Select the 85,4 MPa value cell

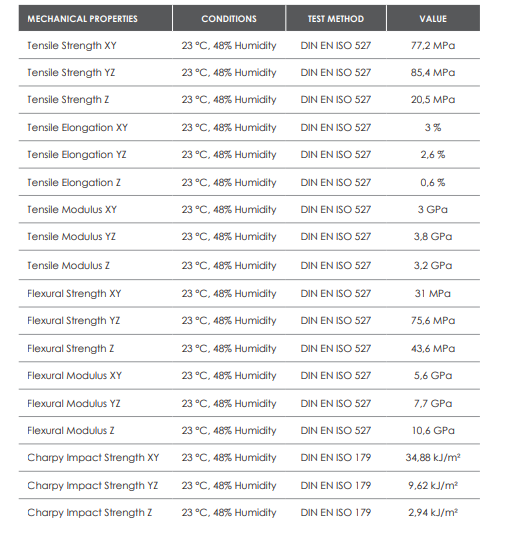point(433,73)
